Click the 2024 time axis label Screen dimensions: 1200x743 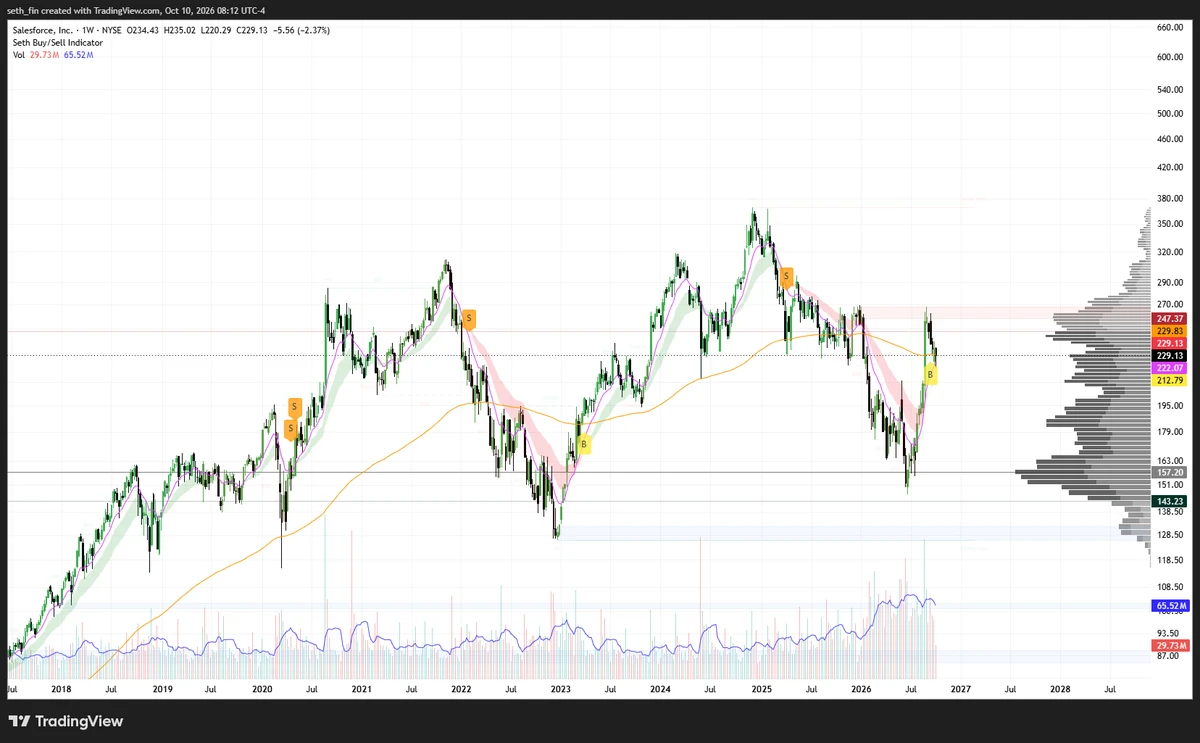(x=660, y=689)
